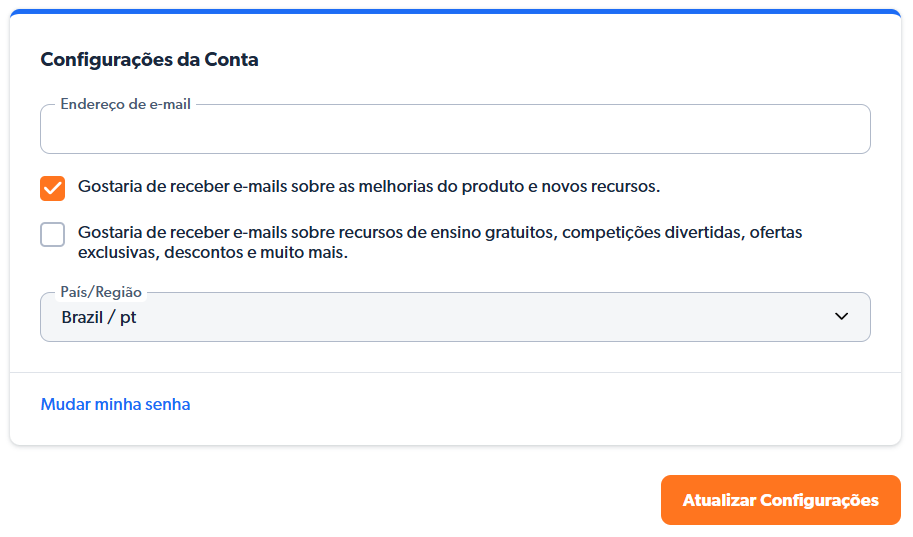Click label text about melhorias do produto
This screenshot has height=537, width=913.
coord(368,186)
